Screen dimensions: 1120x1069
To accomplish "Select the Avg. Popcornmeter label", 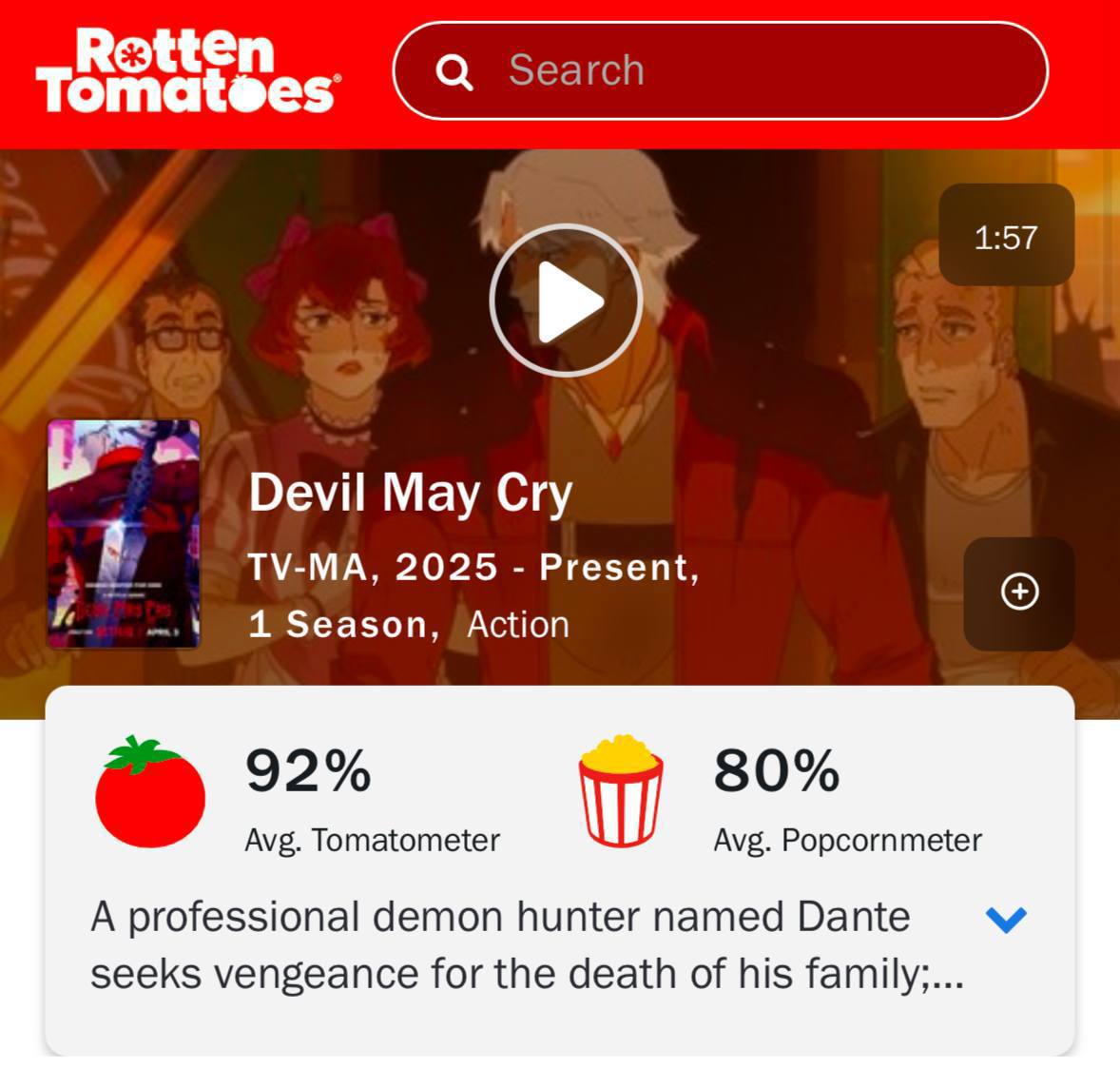I will tap(848, 841).
